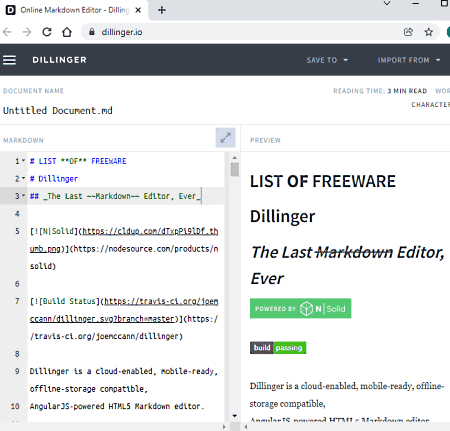Open the browser home page icon

point(67,32)
